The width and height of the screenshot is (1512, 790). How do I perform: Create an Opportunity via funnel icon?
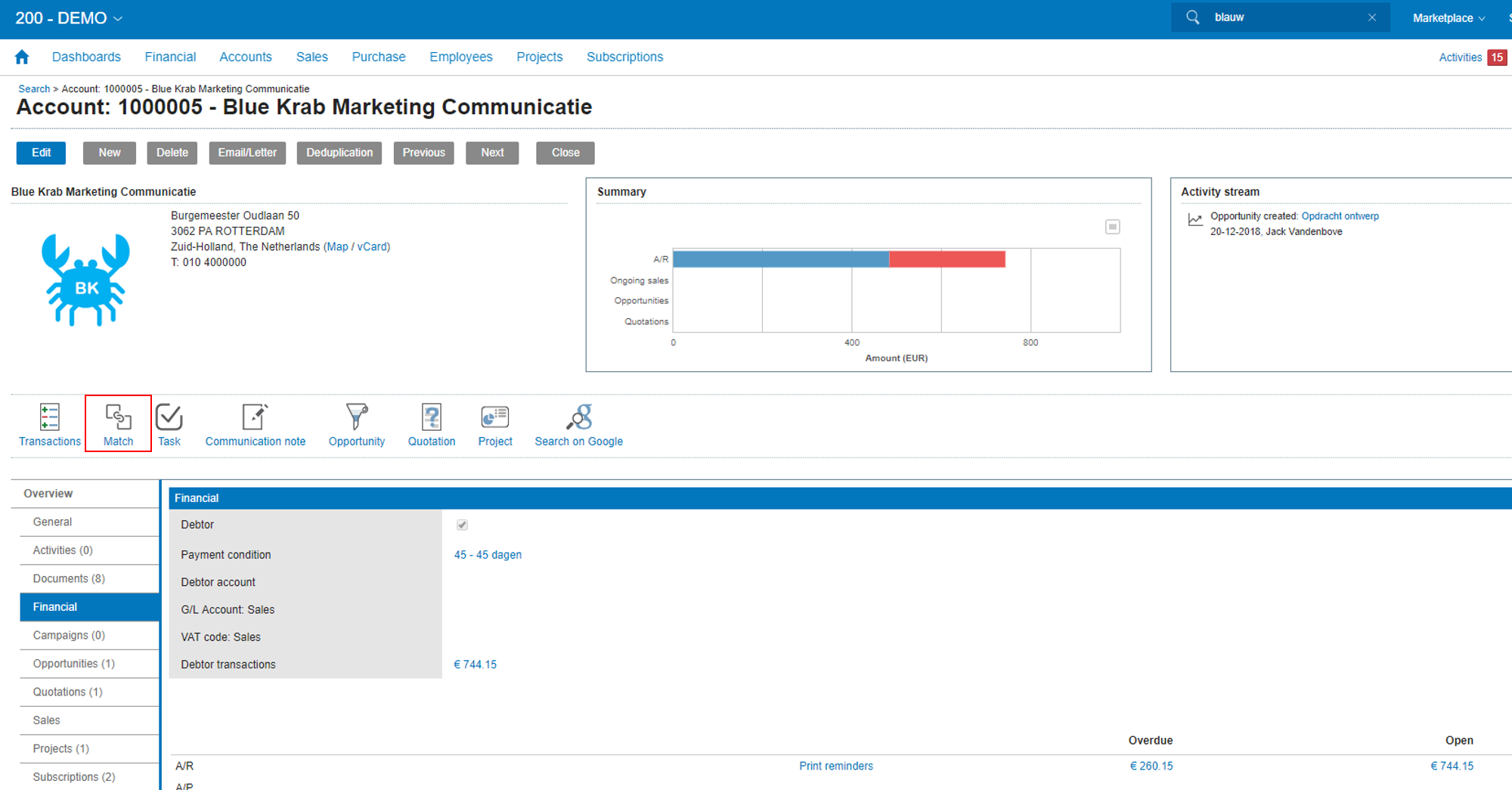coord(356,417)
